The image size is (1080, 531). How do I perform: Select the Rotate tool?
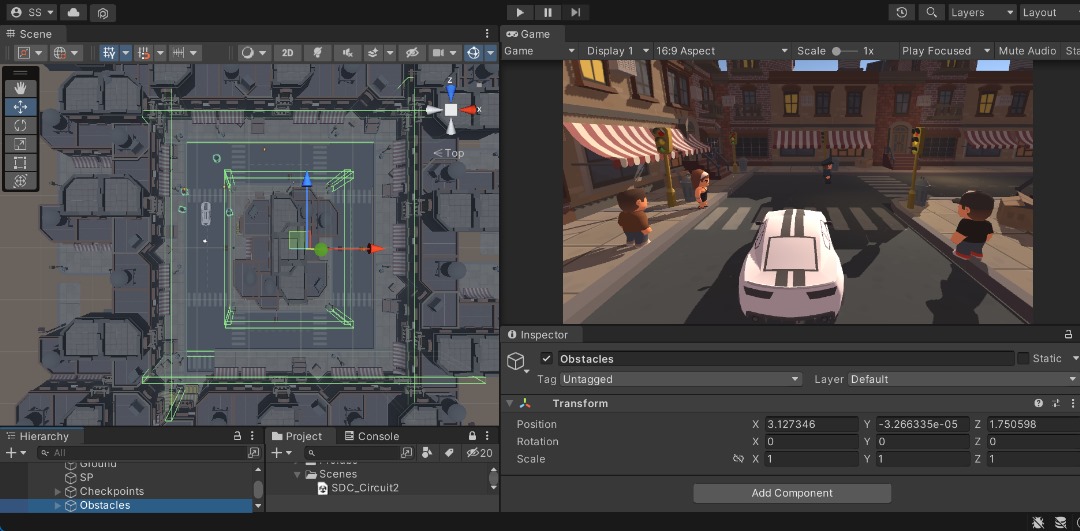(20, 125)
